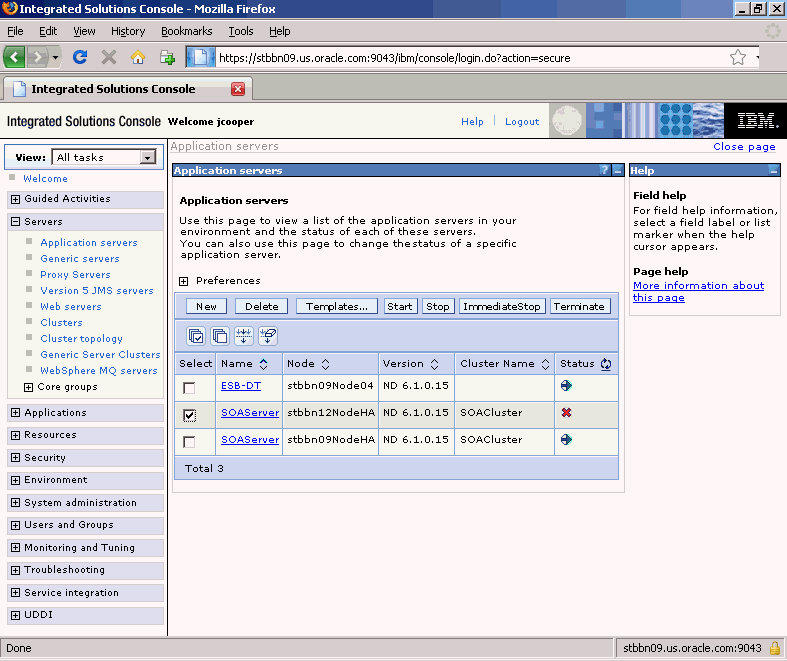This screenshot has width=787, height=661.
Task: Click the Close page link
Action: click(x=744, y=147)
